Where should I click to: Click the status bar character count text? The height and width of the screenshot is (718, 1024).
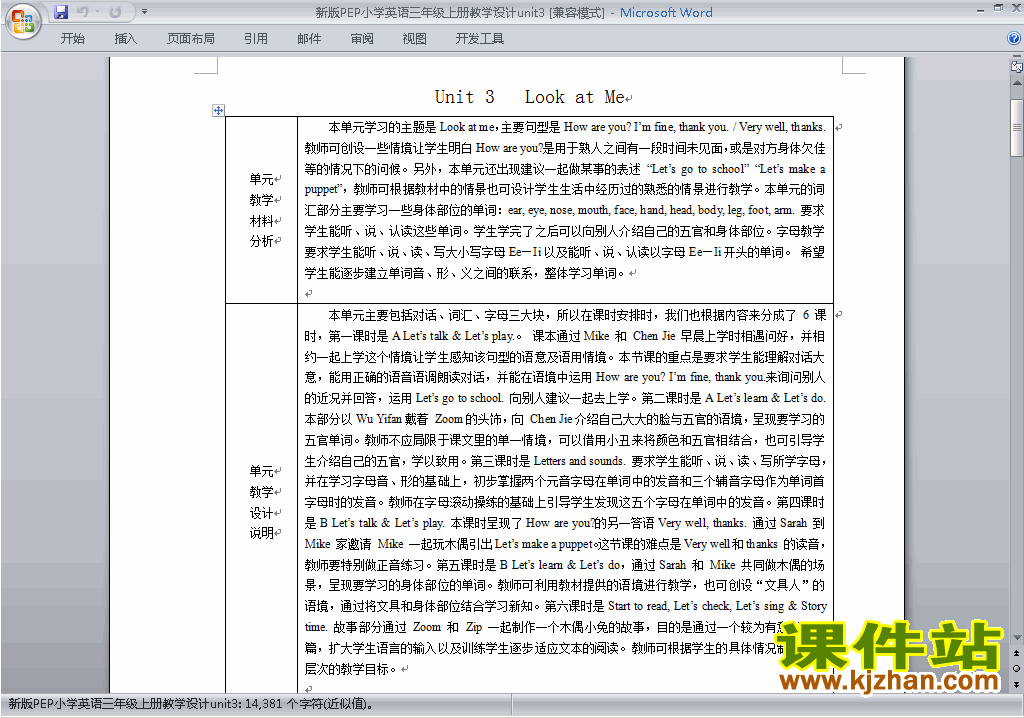(x=191, y=704)
